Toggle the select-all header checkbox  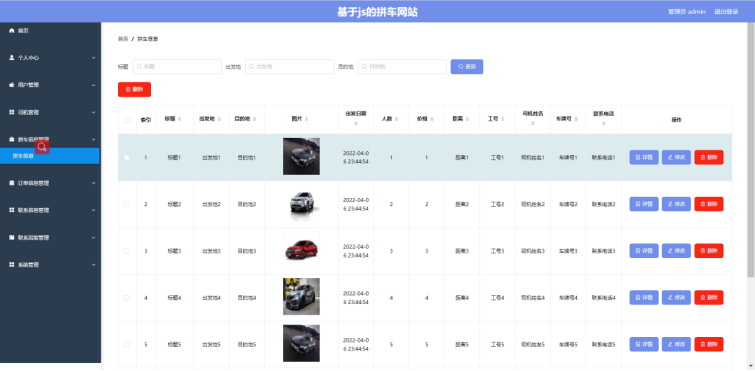point(127,120)
